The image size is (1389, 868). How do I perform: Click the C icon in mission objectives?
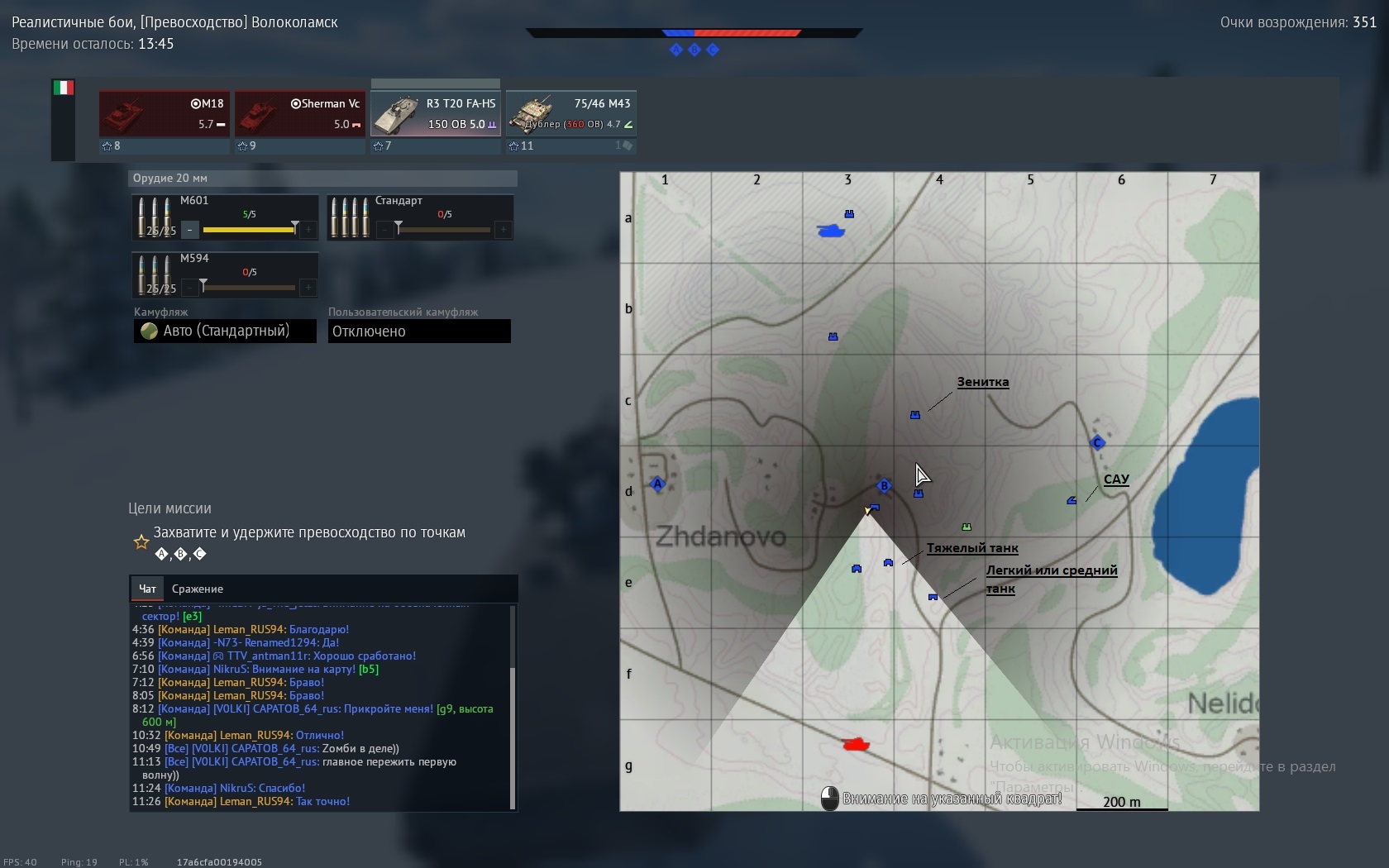199,554
